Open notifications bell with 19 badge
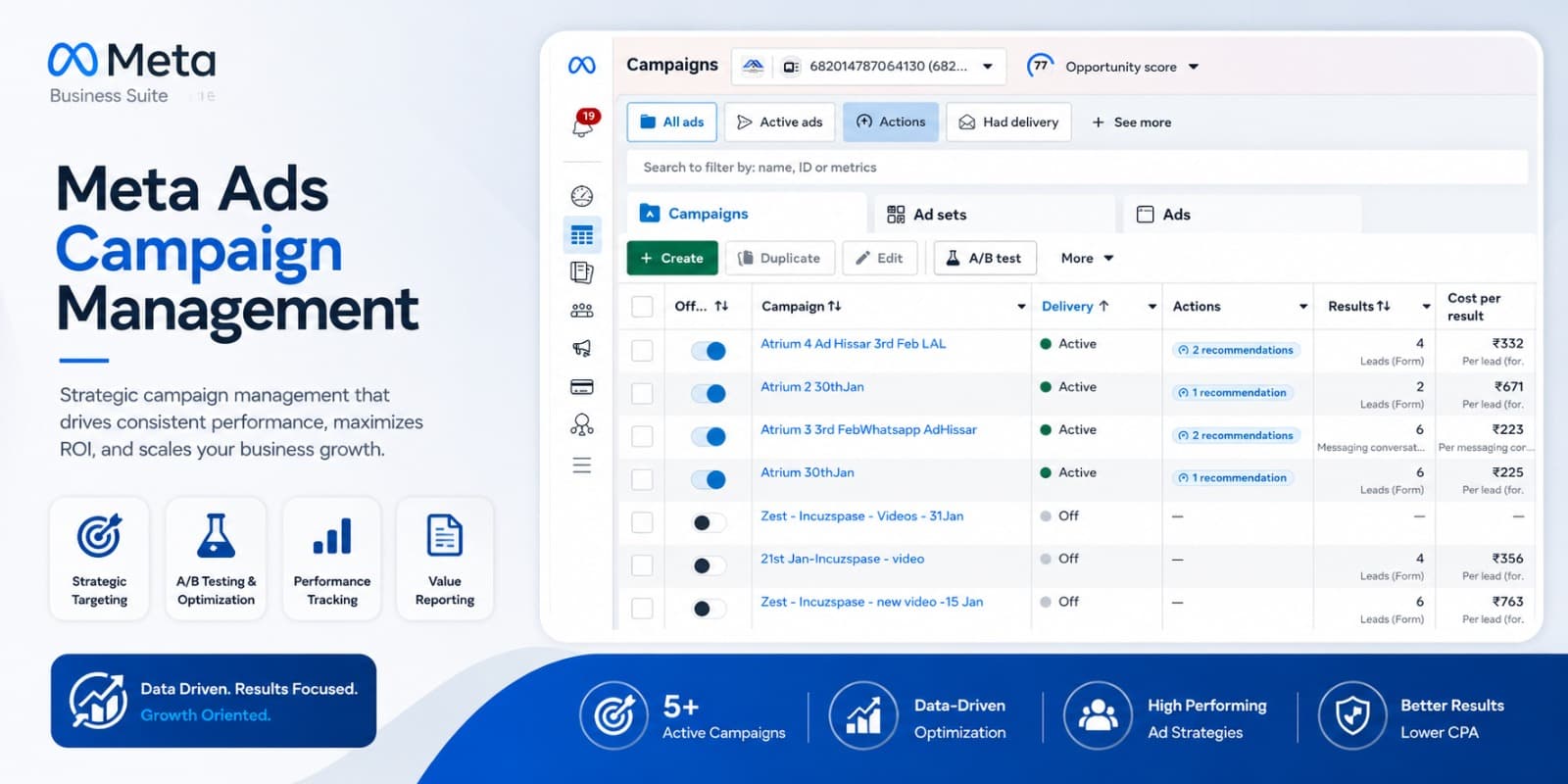 pos(584,123)
